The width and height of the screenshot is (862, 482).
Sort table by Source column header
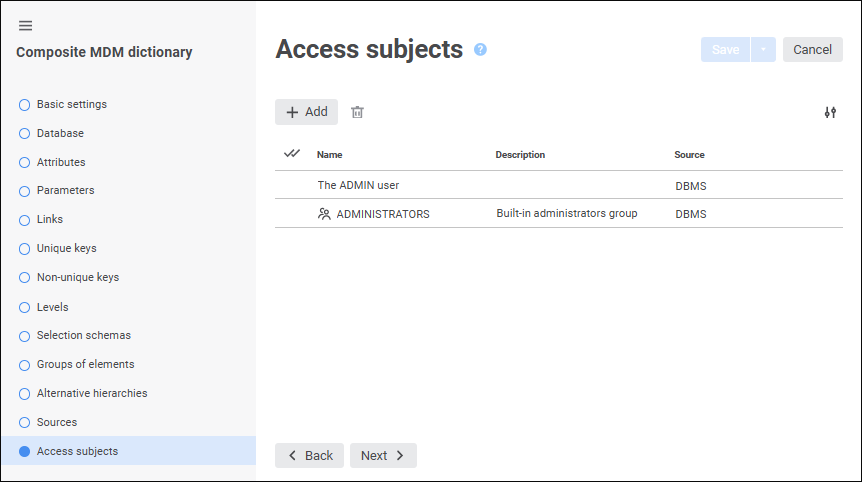tap(689, 155)
